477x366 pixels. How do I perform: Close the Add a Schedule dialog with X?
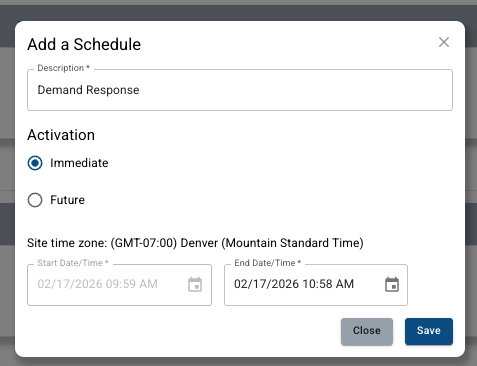pyautogui.click(x=444, y=42)
